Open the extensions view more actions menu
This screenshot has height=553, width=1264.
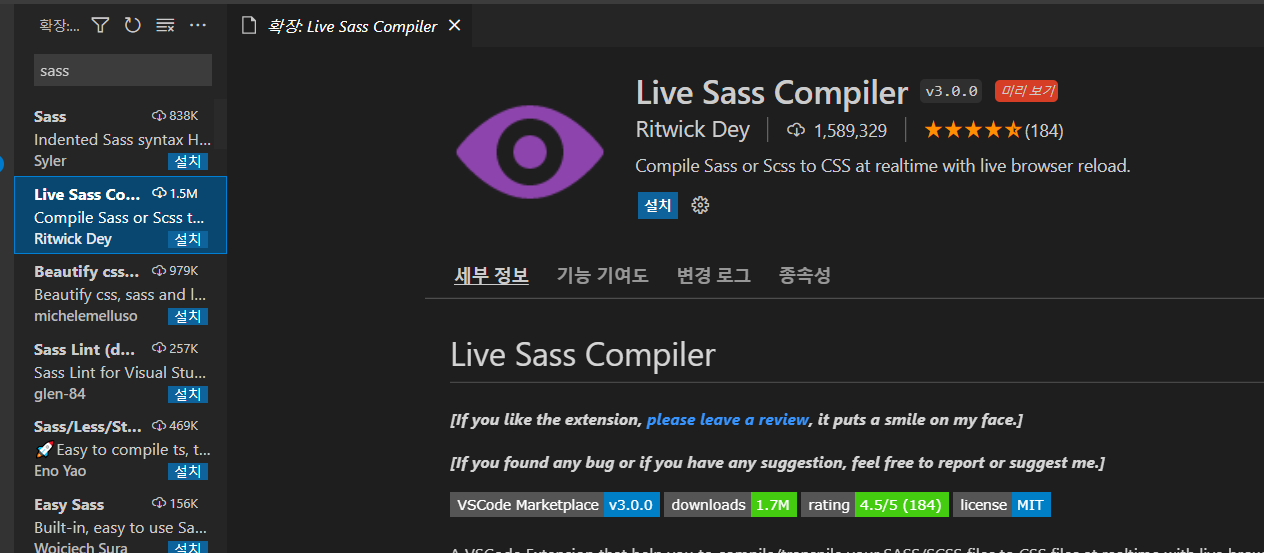[198, 25]
